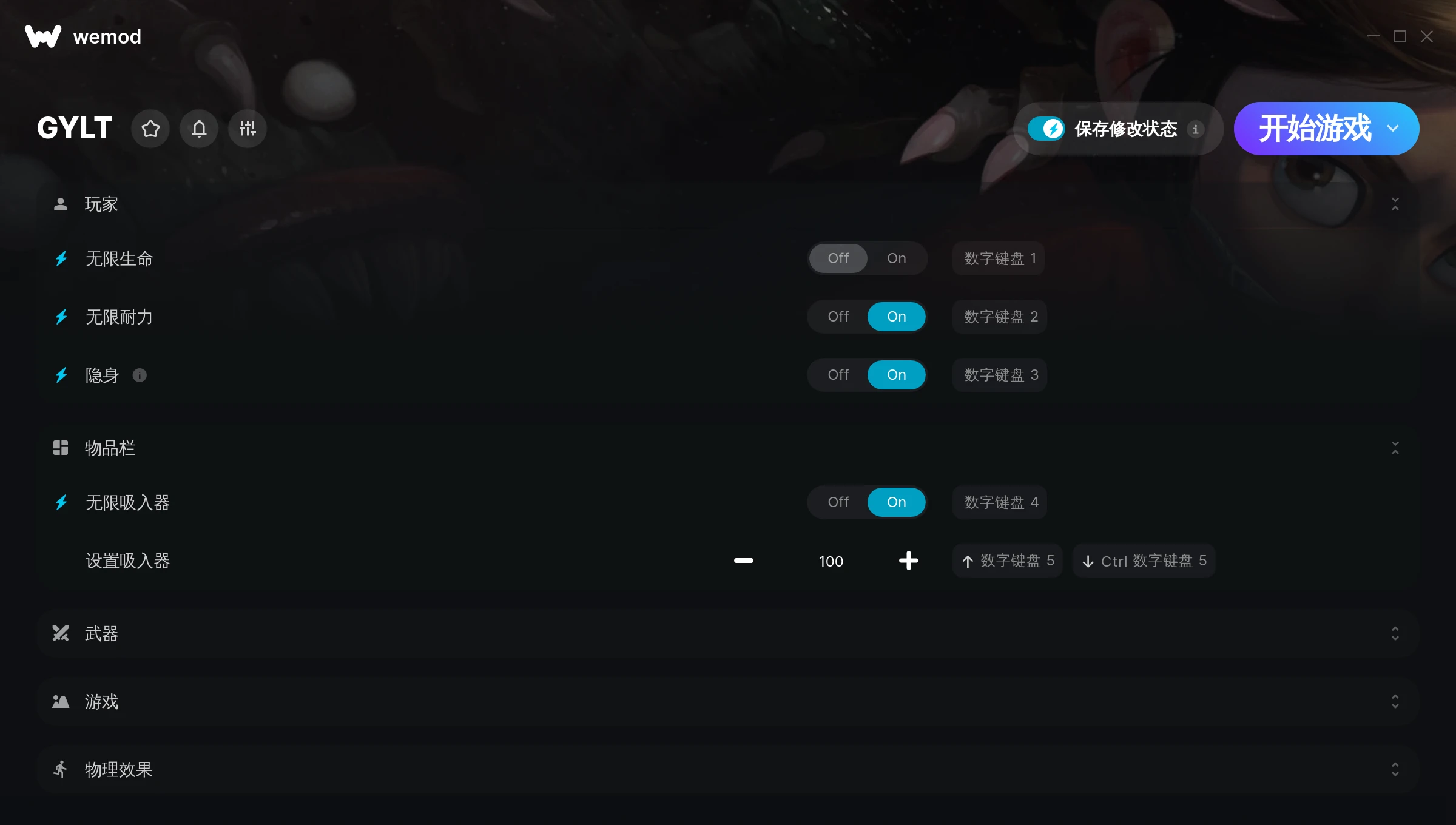Click the 100 value field for 设置吸入器
Viewport: 1456px width, 825px height.
(x=831, y=561)
